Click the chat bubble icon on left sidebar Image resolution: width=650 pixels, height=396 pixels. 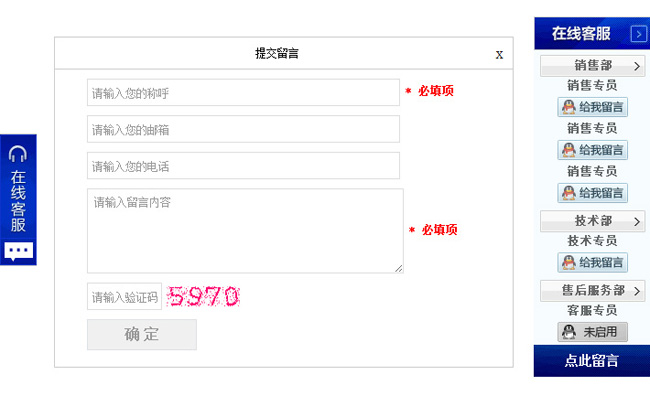(19, 251)
